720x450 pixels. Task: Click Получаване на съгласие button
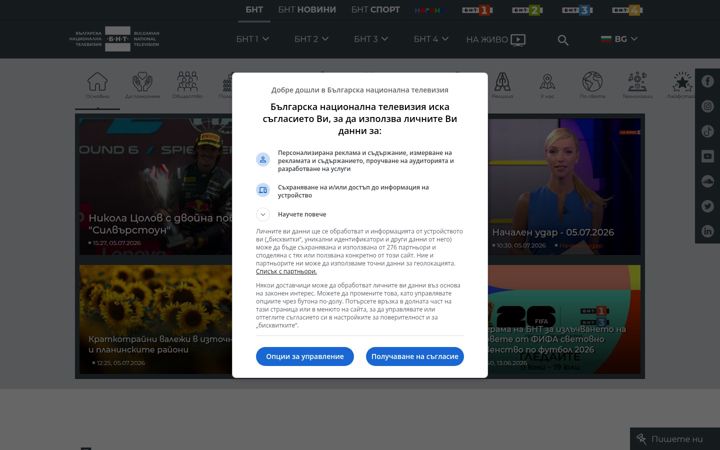click(415, 356)
